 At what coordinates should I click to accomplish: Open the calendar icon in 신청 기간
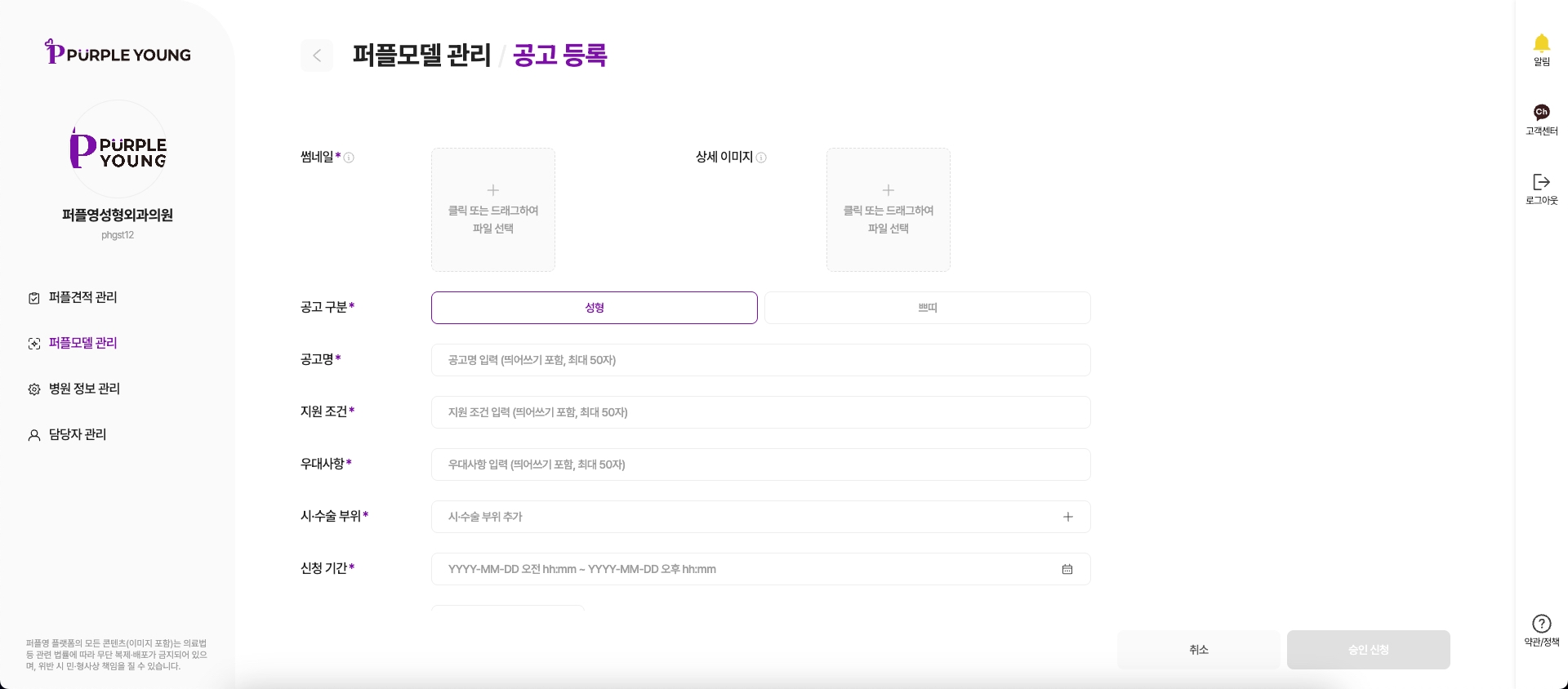point(1067,569)
